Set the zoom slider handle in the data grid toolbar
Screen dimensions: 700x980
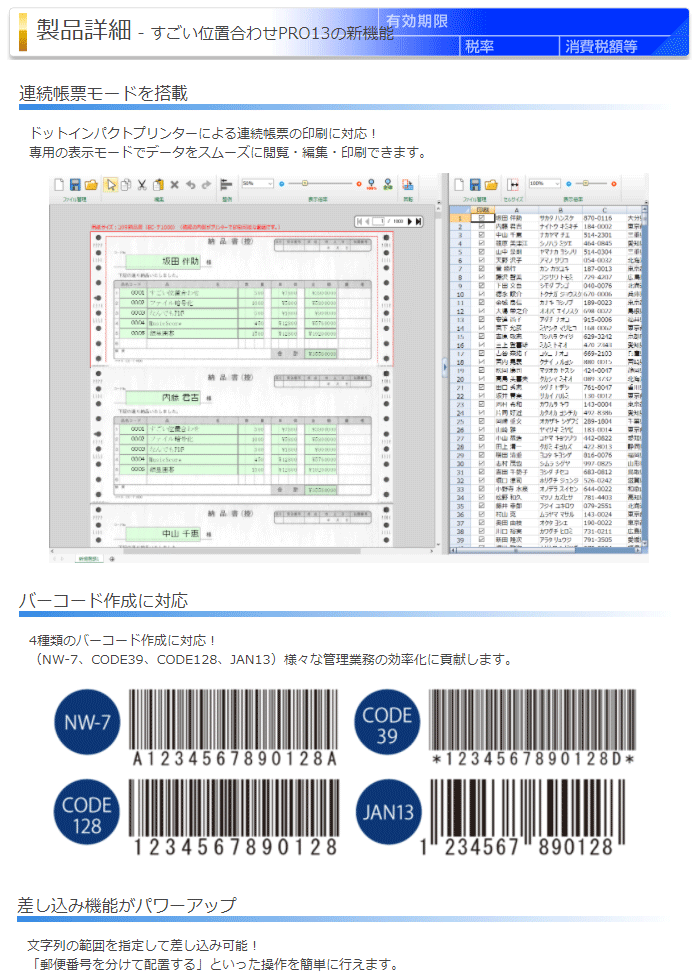[x=586, y=184]
